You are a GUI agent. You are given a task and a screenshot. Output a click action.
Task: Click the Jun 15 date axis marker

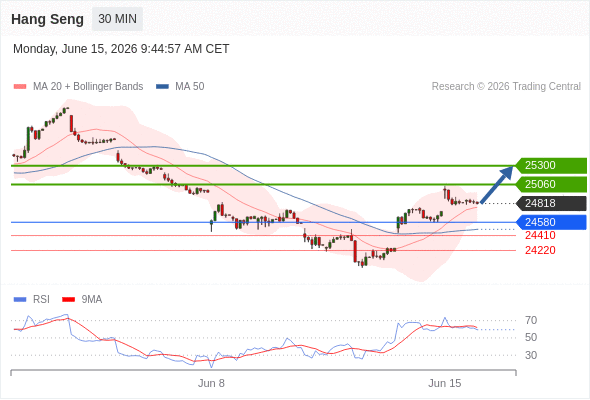pyautogui.click(x=444, y=383)
